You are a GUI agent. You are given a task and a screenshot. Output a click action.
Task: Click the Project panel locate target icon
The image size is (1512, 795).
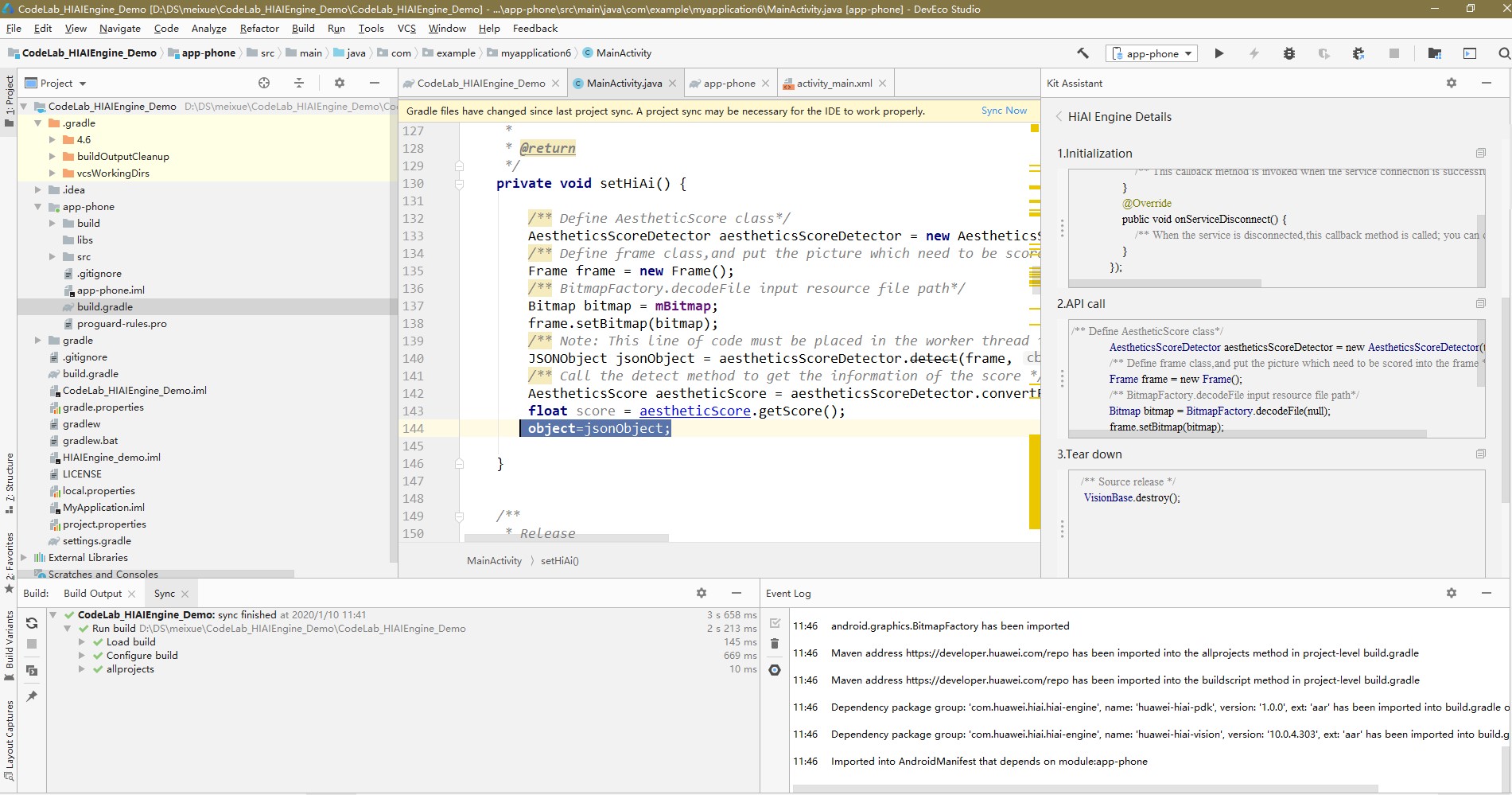pos(264,83)
